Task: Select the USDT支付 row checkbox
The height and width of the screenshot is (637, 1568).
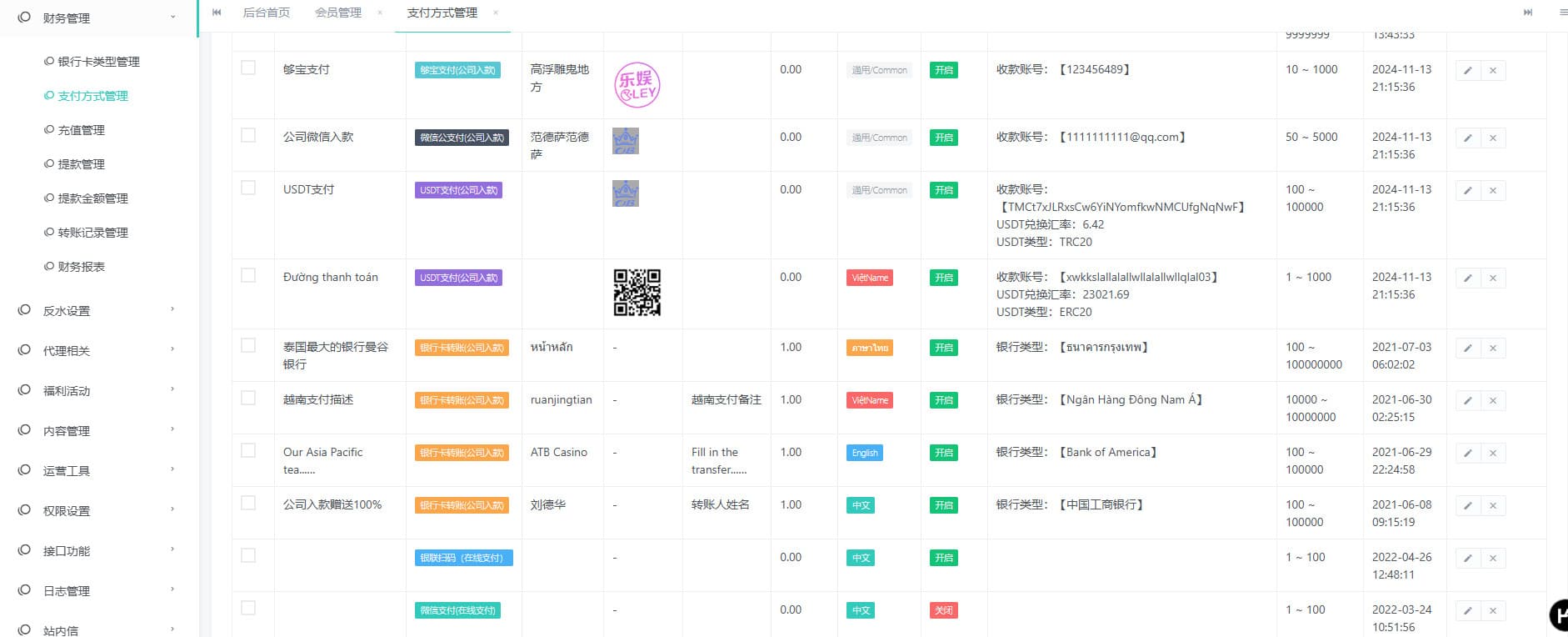Action: click(248, 188)
